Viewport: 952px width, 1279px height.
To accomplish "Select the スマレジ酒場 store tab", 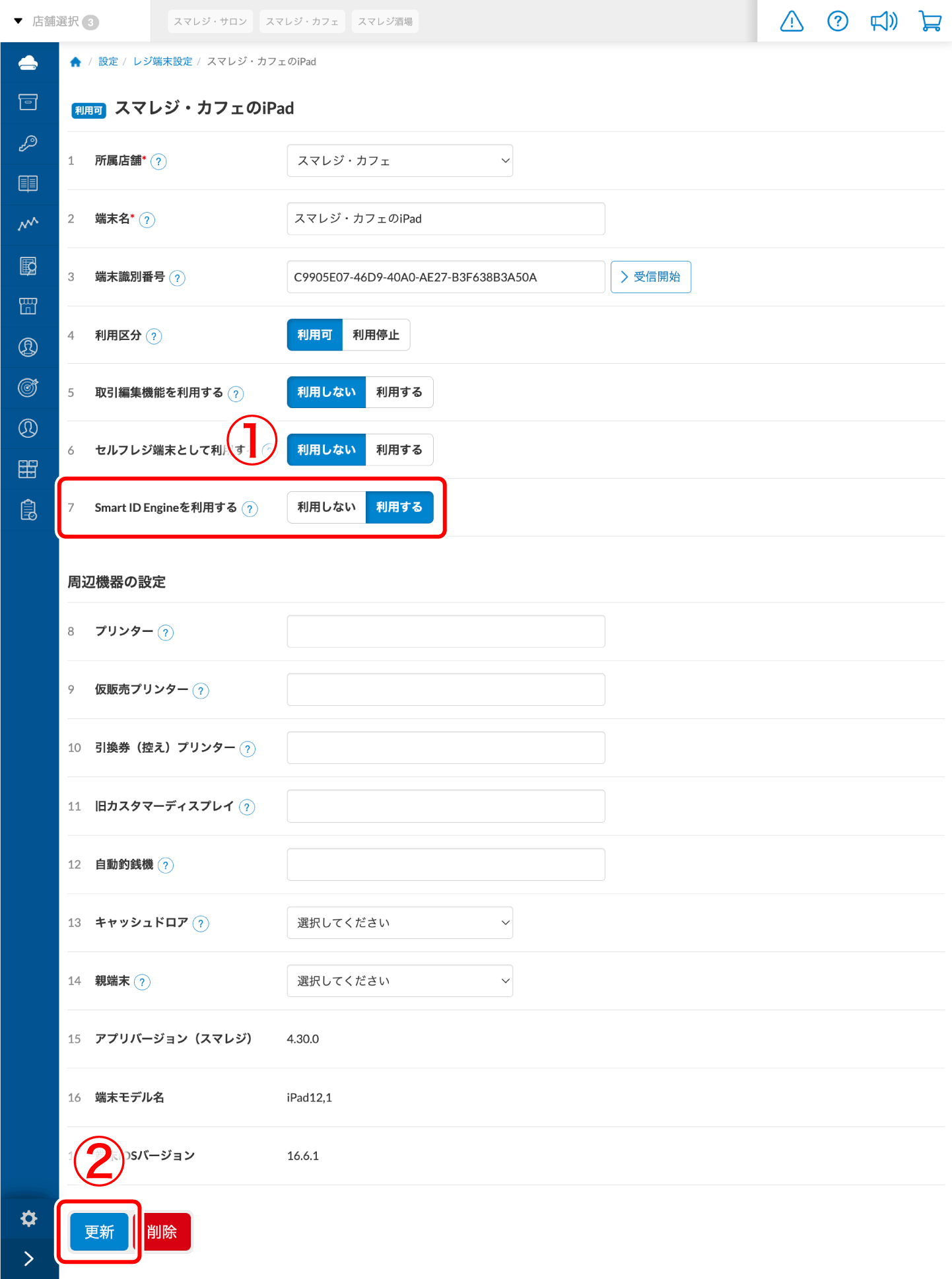I will click(386, 21).
